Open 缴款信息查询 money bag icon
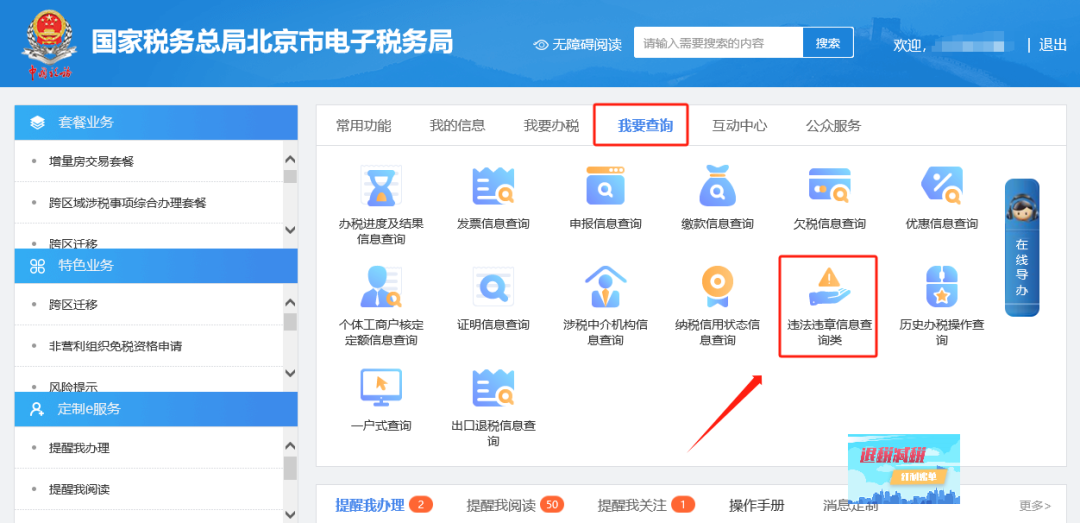Viewport: 1080px width, 523px height. pos(717,186)
